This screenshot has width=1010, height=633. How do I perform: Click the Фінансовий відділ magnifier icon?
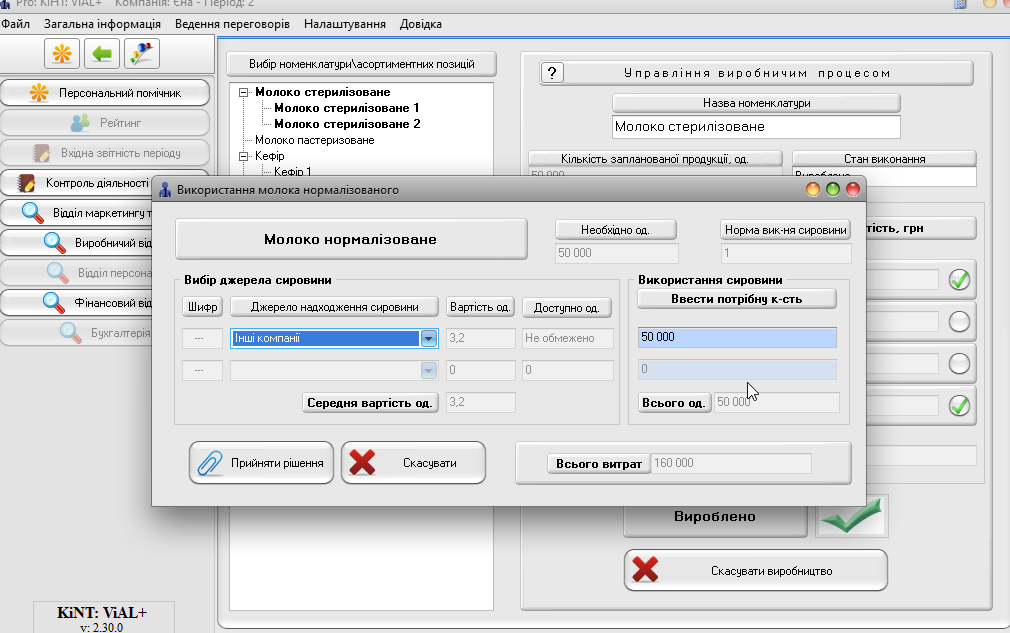click(x=53, y=303)
